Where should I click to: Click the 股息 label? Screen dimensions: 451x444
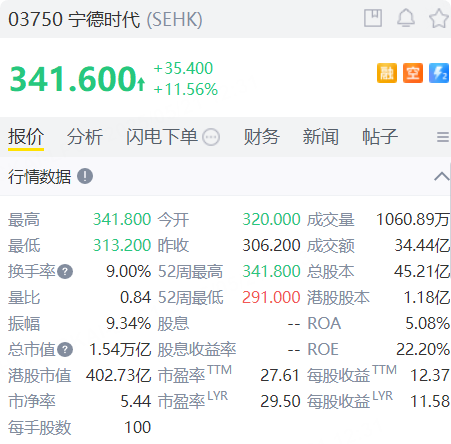click(173, 324)
